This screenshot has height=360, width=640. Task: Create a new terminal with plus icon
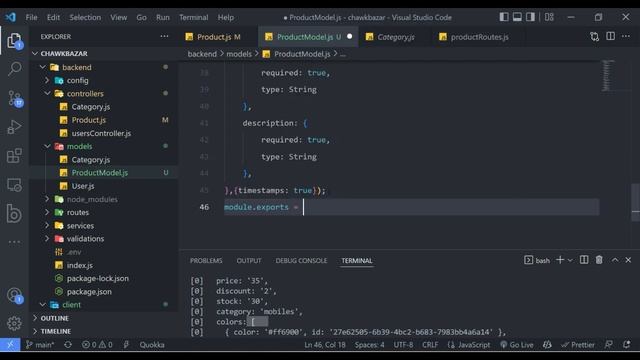[560, 260]
